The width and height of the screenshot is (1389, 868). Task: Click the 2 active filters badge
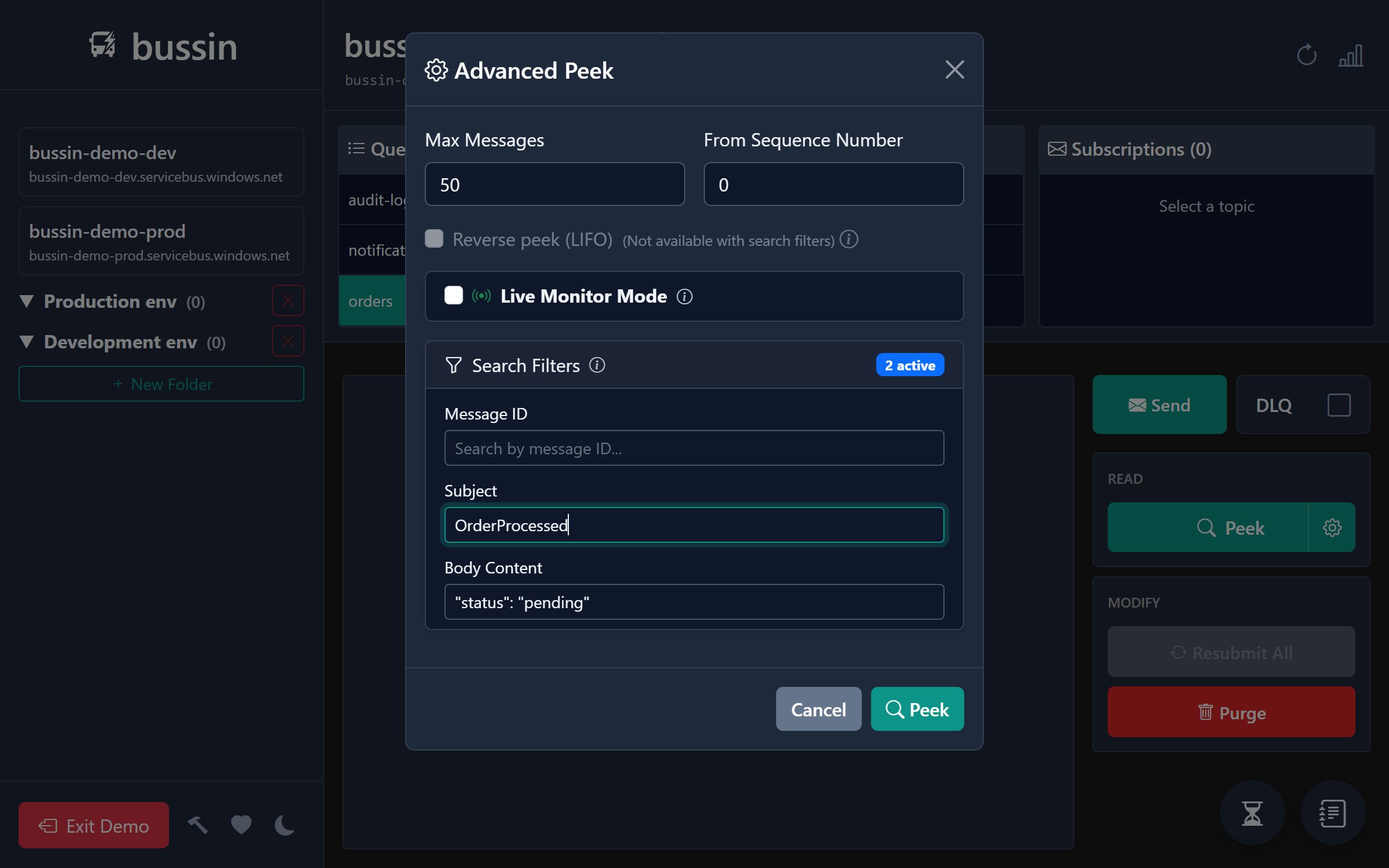910,365
